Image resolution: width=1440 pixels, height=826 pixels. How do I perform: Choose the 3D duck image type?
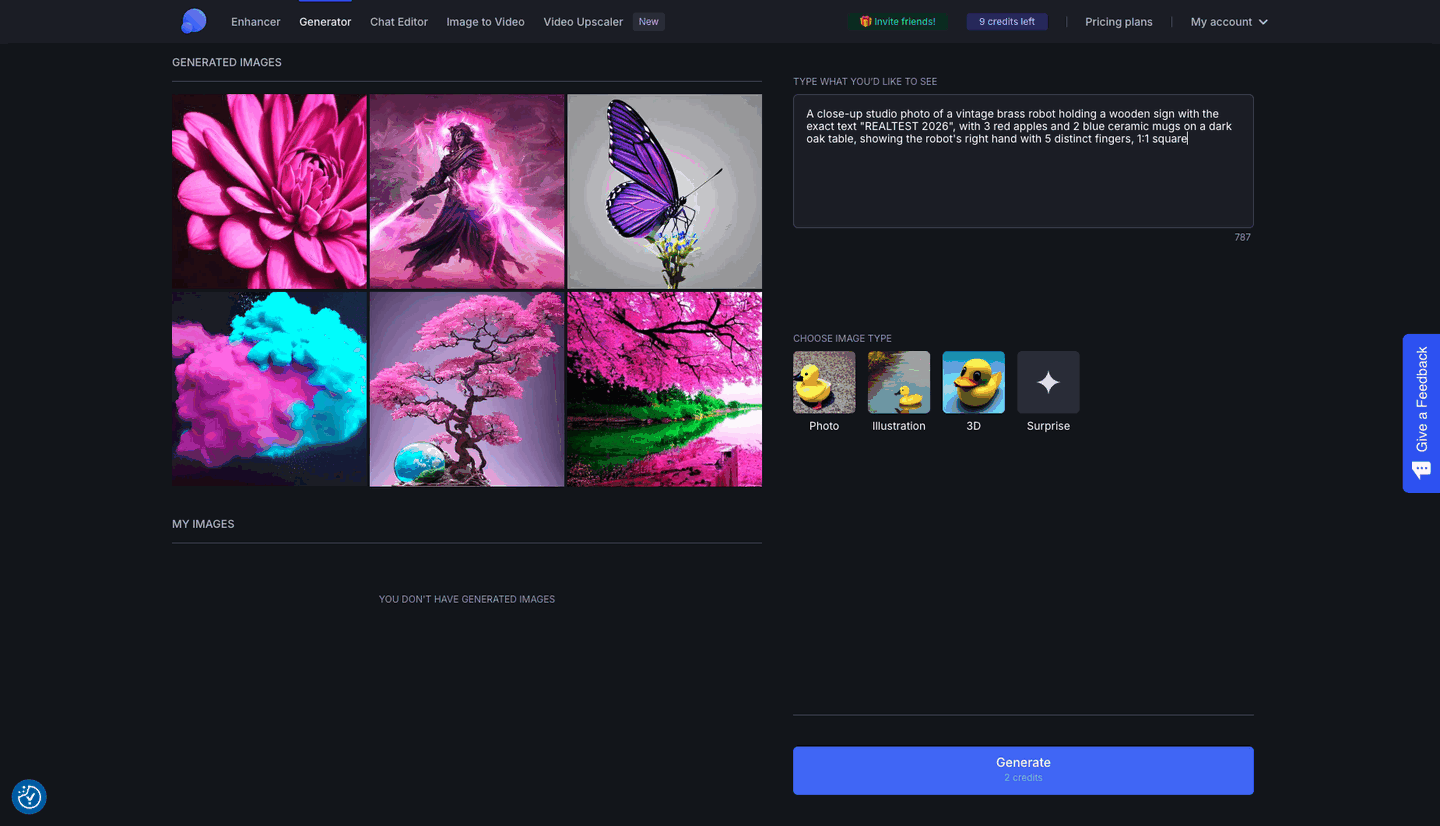973,382
